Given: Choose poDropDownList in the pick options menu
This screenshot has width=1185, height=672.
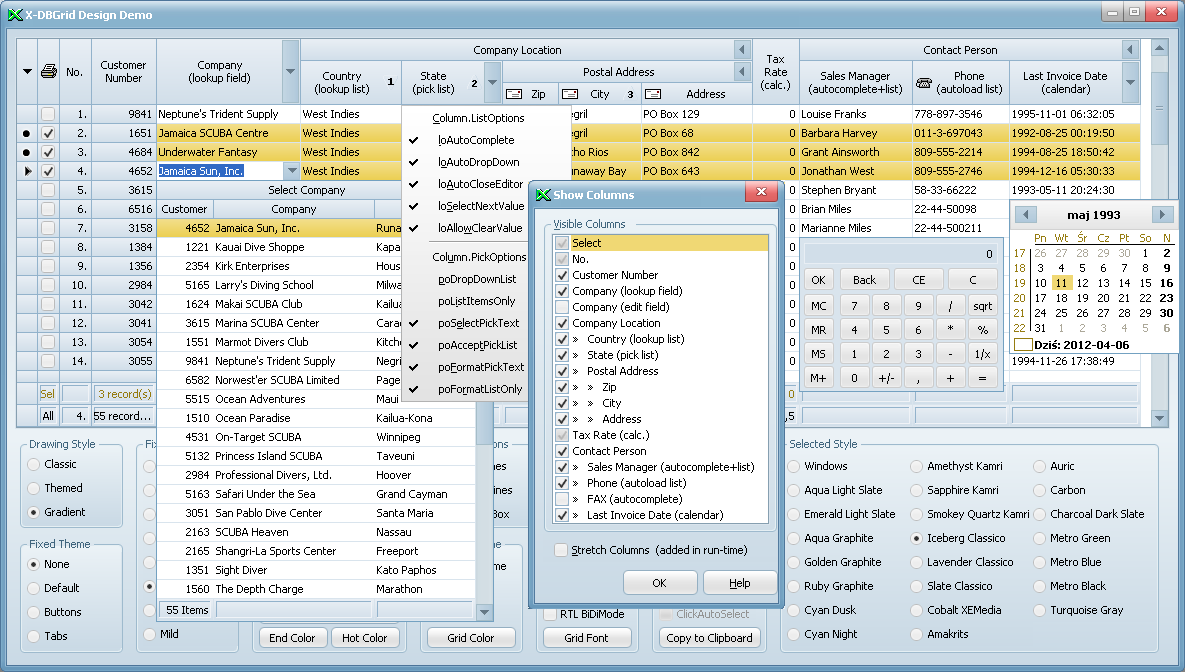Looking at the screenshot, I should pos(477,279).
